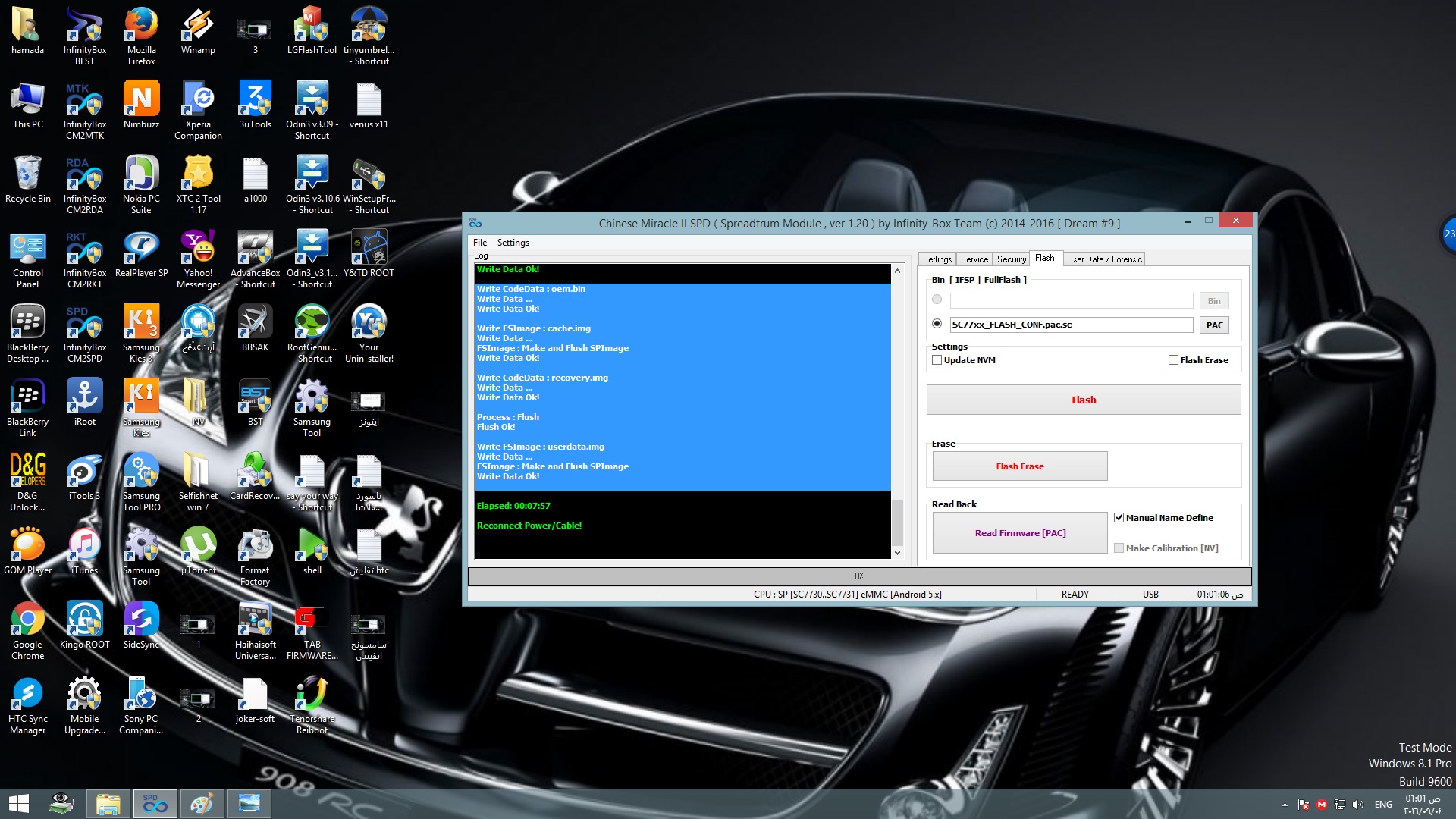The width and height of the screenshot is (1456, 819).
Task: Open HTC Sync Manager desktop icon
Action: [x=27, y=704]
